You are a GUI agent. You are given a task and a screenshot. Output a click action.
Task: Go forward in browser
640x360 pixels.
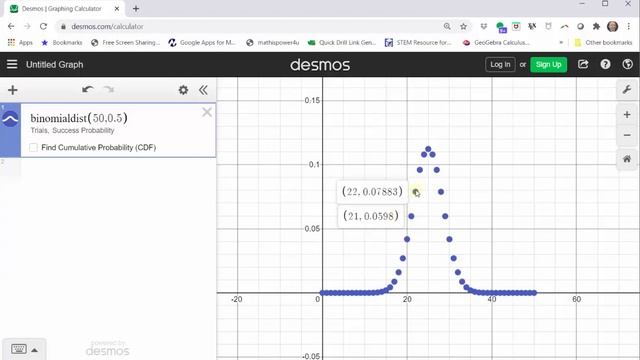[27, 26]
